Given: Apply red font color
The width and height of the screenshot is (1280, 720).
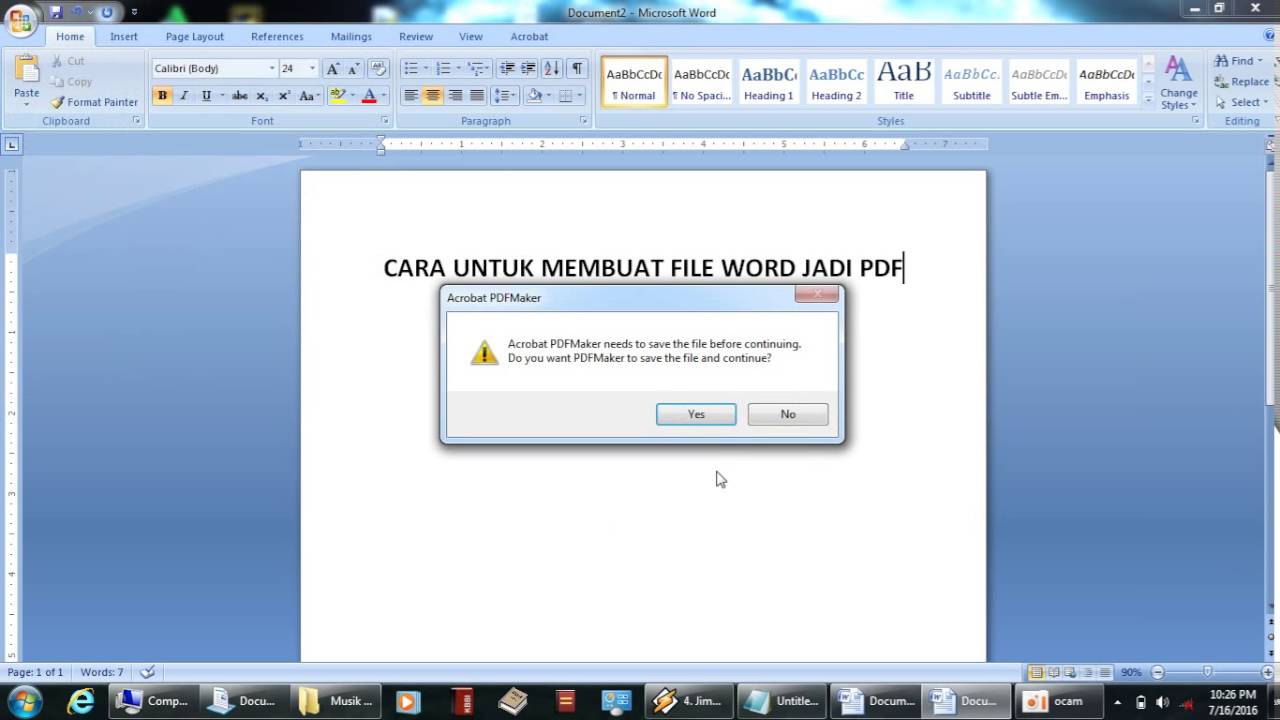Looking at the screenshot, I should pyautogui.click(x=369, y=96).
